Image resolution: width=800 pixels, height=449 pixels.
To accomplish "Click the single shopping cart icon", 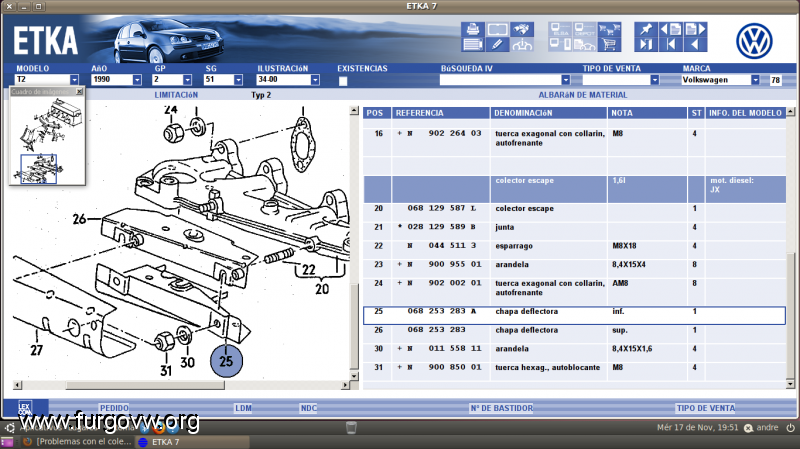I will click(x=609, y=44).
